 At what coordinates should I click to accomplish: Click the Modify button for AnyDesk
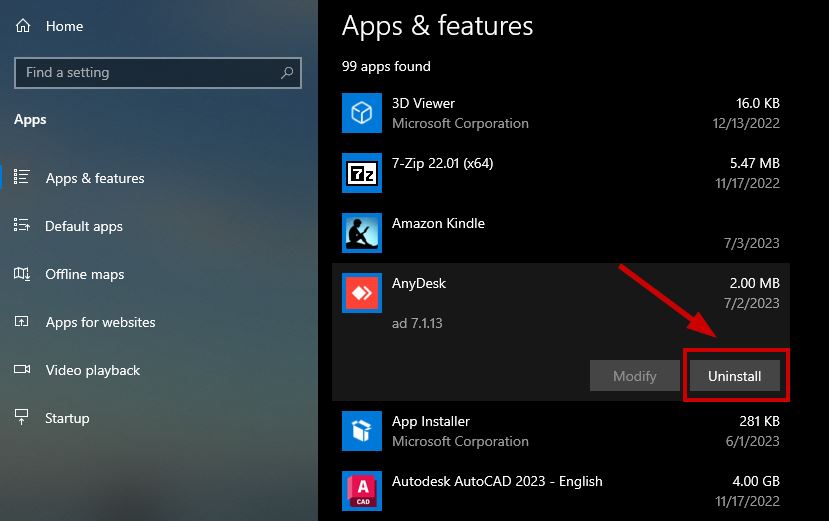pyautogui.click(x=634, y=376)
